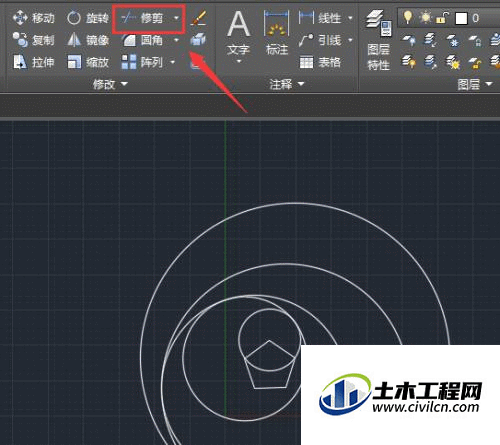500x445 pixels.
Task: Click the layer lock padlock tool
Action: tap(475, 41)
